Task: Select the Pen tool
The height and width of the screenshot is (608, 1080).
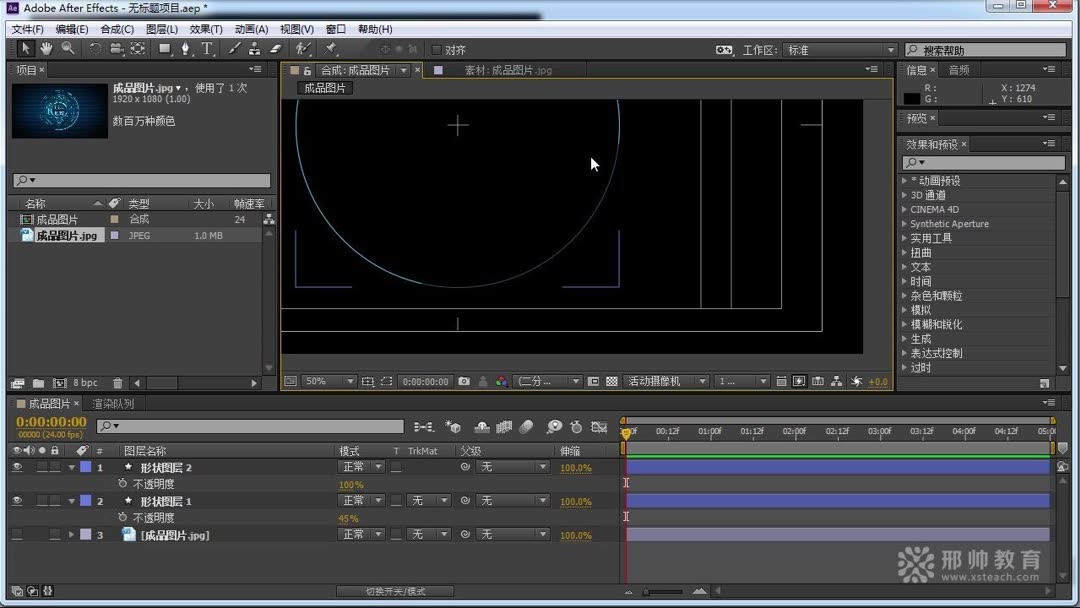Action: pos(185,49)
